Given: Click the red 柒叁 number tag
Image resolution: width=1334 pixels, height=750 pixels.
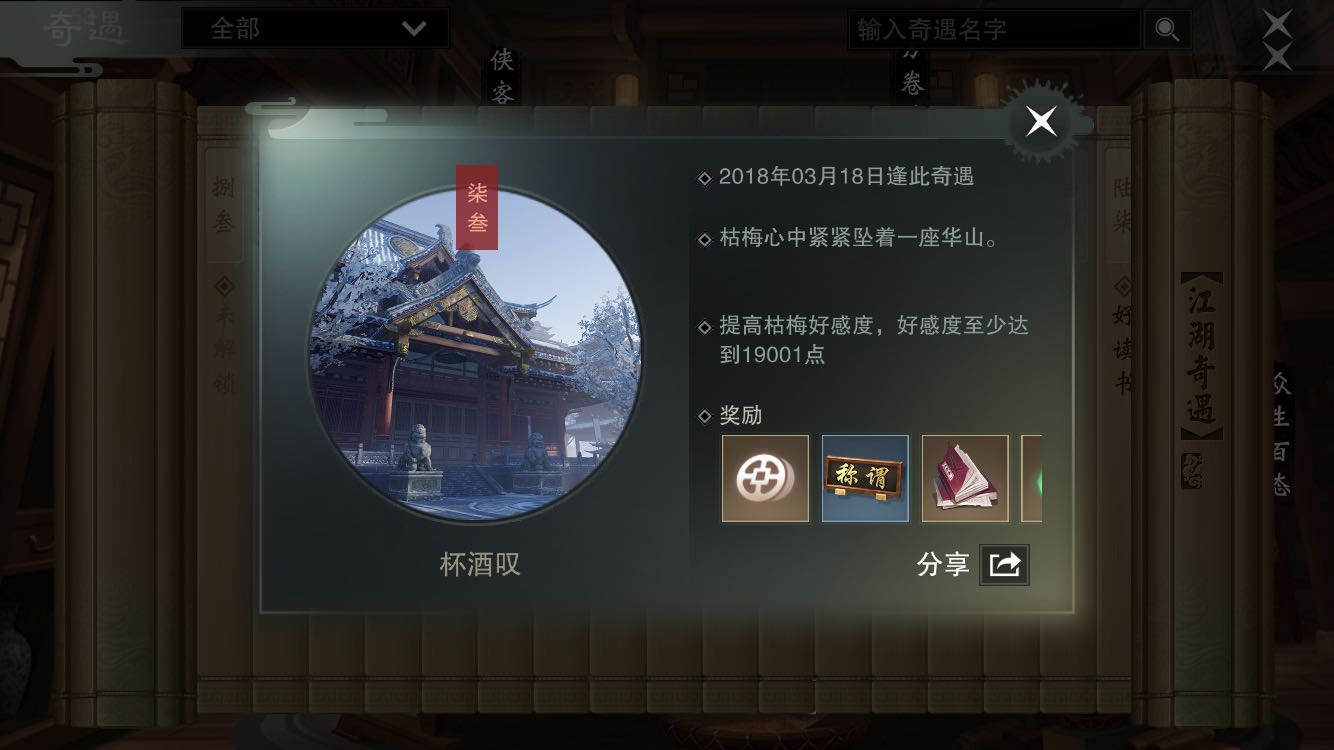Looking at the screenshot, I should (x=477, y=207).
